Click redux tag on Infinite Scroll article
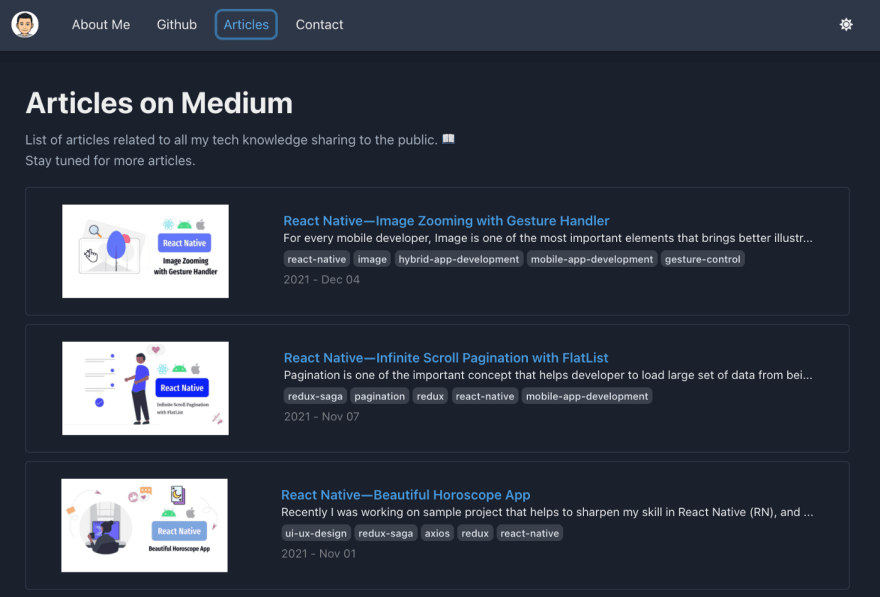The height and width of the screenshot is (597, 880). 430,396
